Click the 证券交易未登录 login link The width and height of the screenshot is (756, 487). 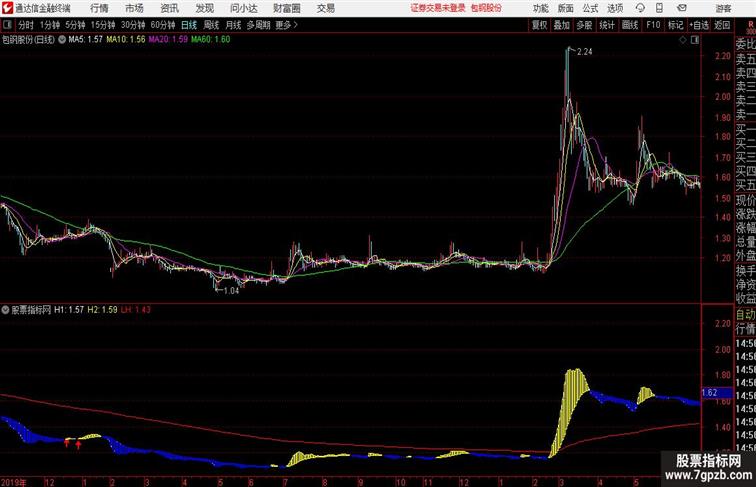438,8
